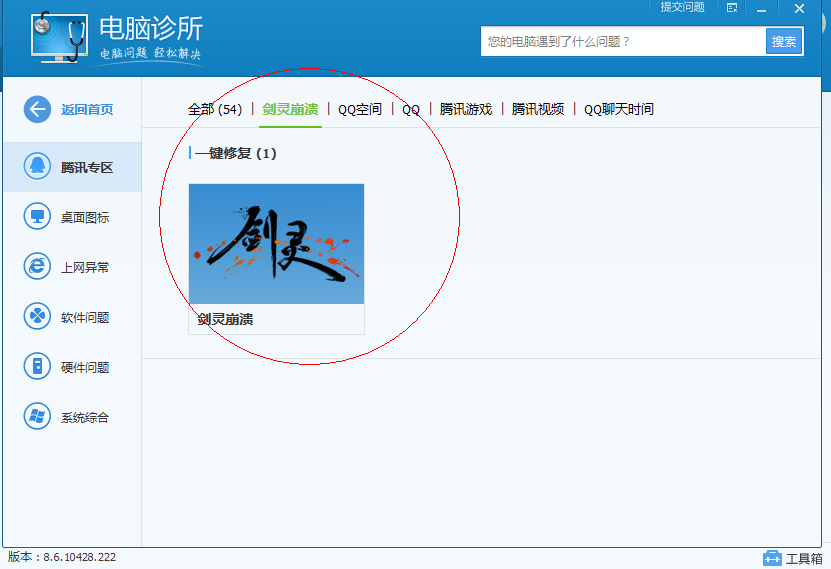Select the 桌面图标 sidebar label
Image resolution: width=831 pixels, height=569 pixels.
[85, 217]
